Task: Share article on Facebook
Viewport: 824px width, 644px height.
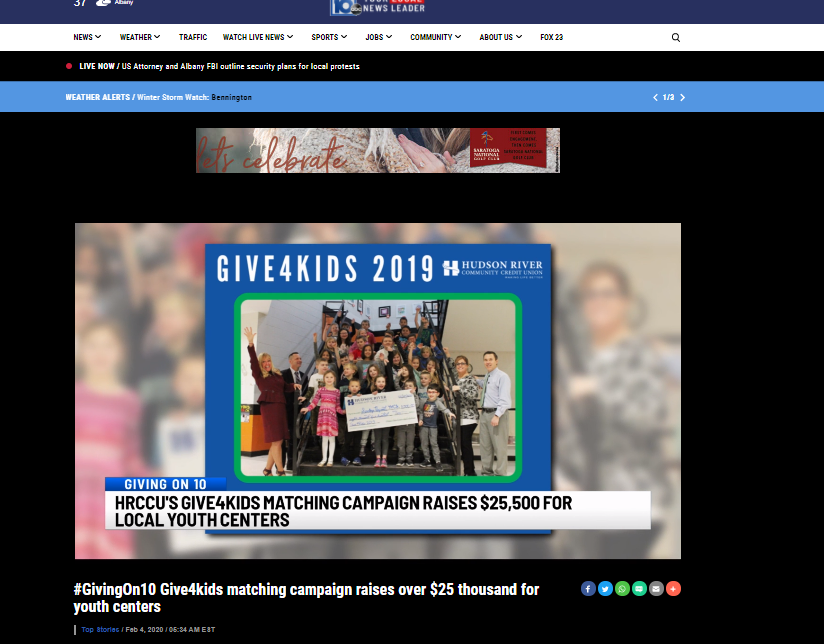Action: (x=588, y=589)
